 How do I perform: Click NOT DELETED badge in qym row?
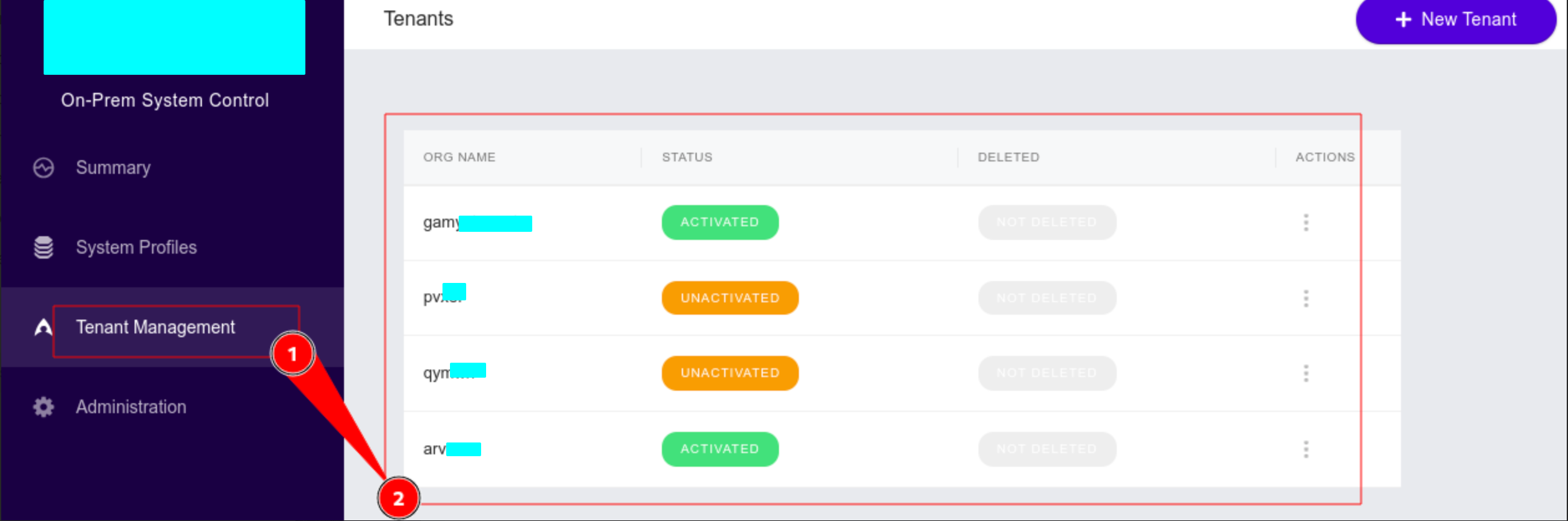click(x=1047, y=373)
